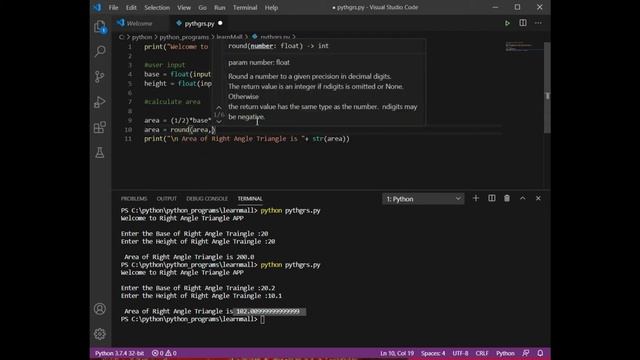The width and height of the screenshot is (640, 360).
Task: Create a new terminal with plus icon
Action: point(476,198)
